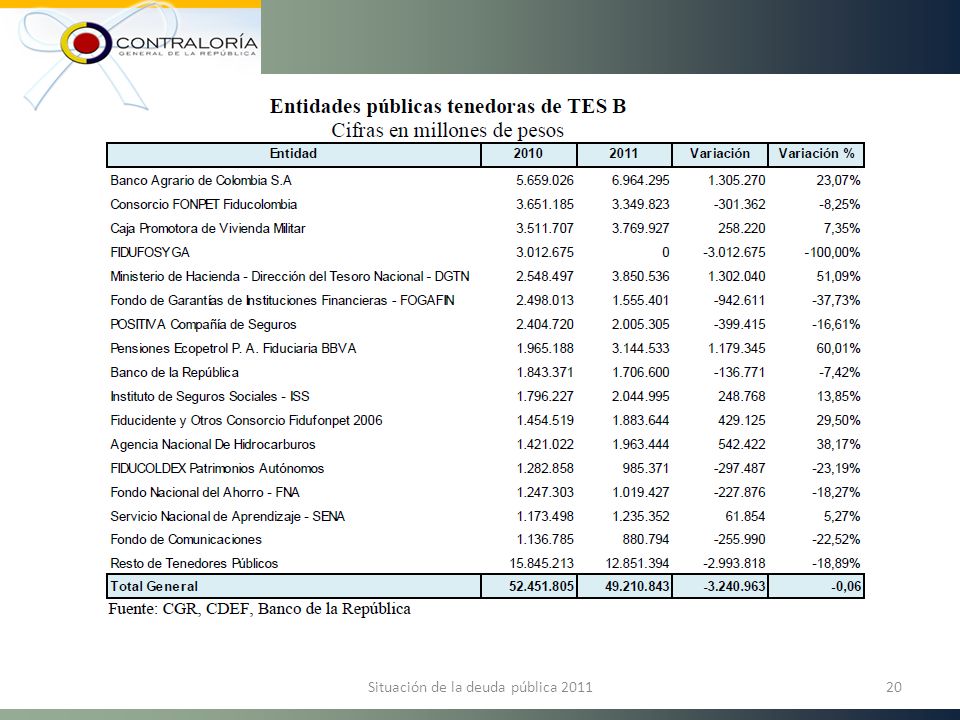The height and width of the screenshot is (720, 960).
Task: Click the 'CONTRALORÍA' wordmark text
Action: coord(187,42)
